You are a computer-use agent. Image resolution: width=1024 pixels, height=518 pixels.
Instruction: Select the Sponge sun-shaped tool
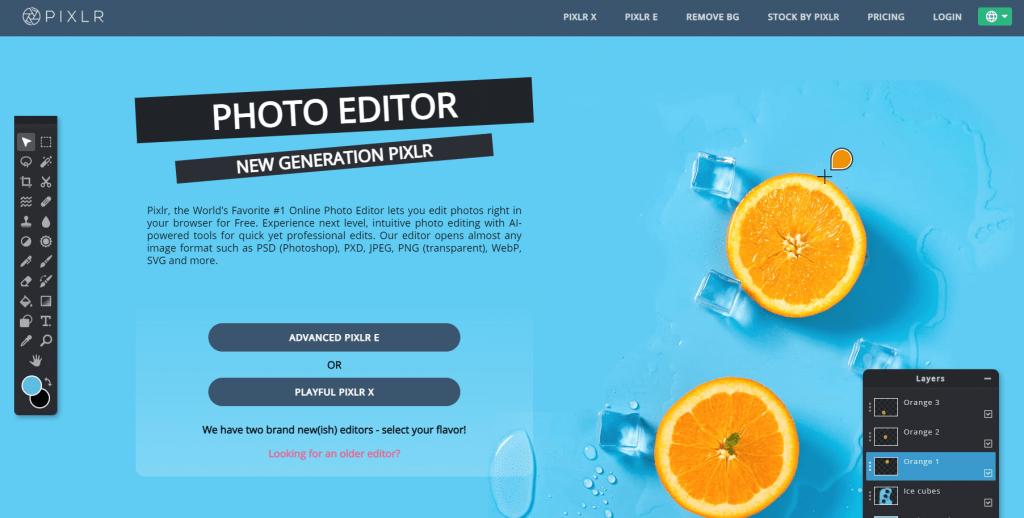pos(46,241)
